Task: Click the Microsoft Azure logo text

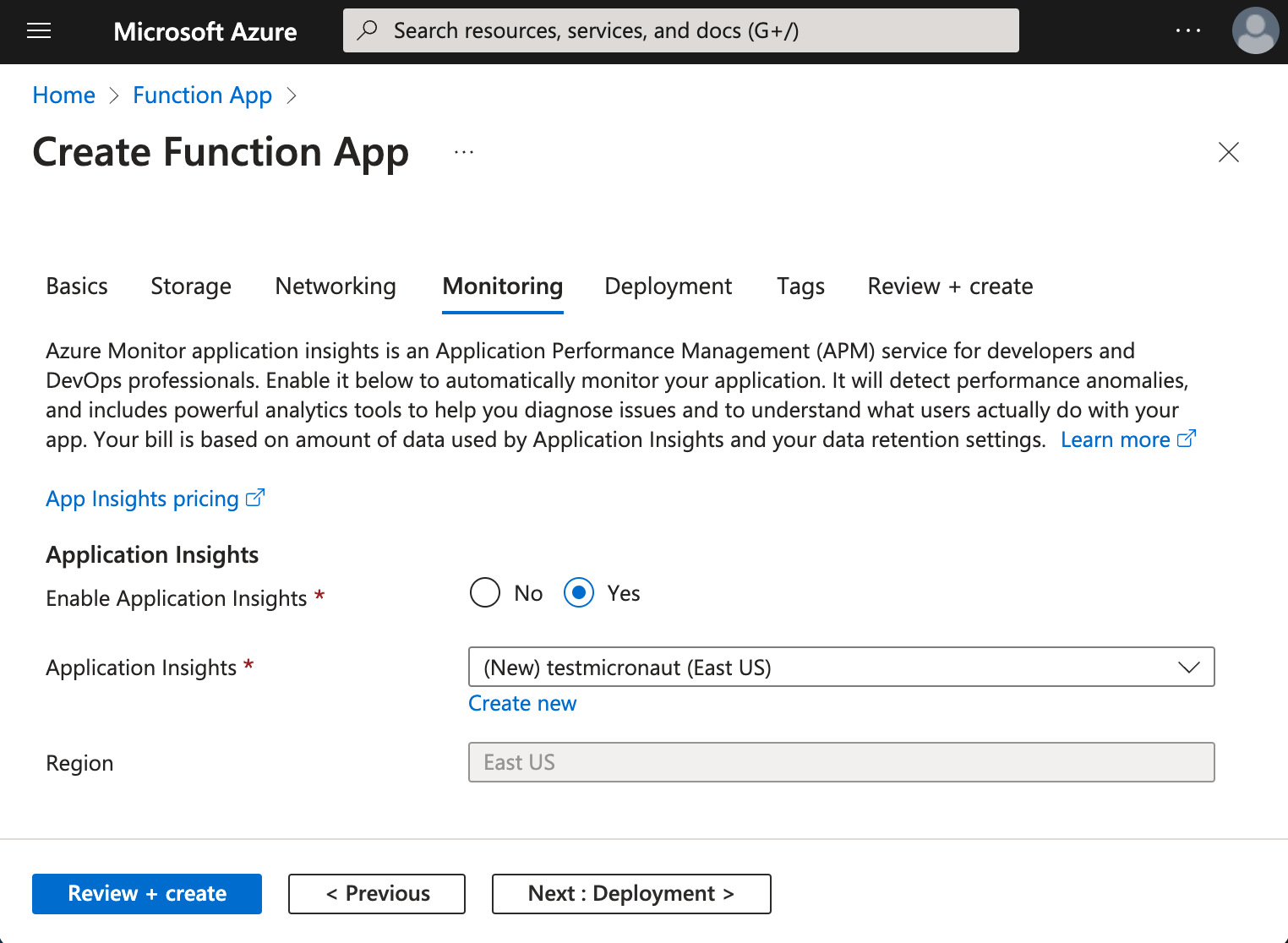Action: pyautogui.click(x=205, y=31)
